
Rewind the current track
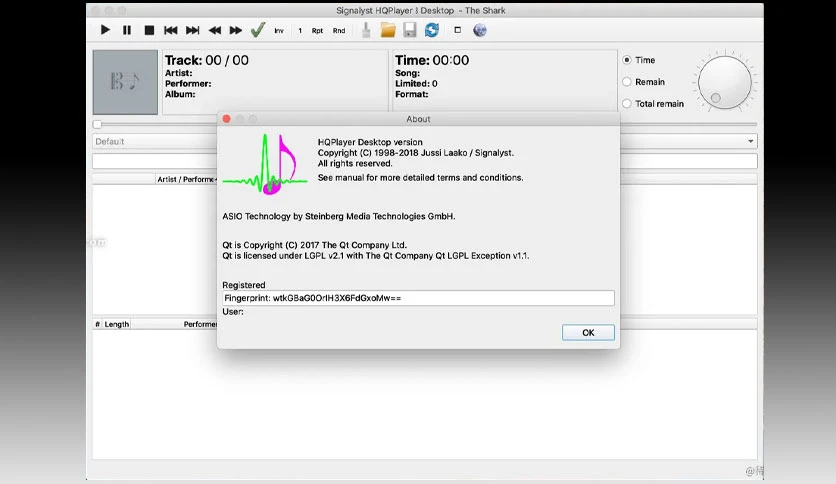tap(214, 30)
